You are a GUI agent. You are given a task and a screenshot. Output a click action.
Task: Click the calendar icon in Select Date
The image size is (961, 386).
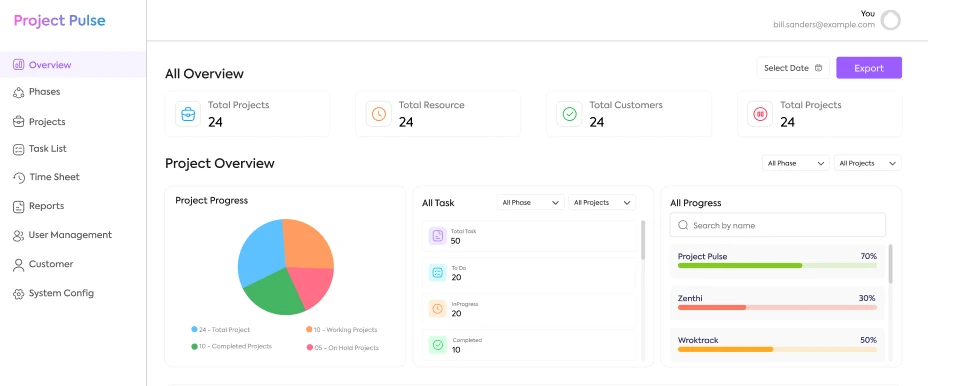point(818,68)
